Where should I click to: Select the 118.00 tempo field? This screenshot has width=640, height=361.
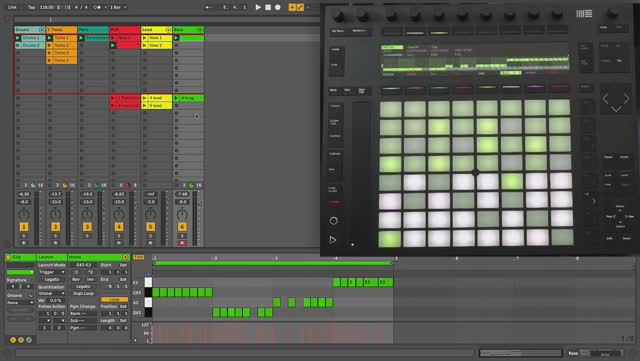pos(47,7)
